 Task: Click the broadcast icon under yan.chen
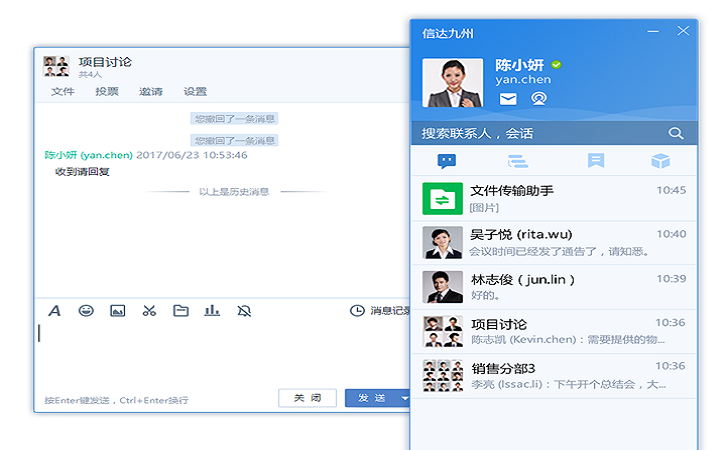(539, 98)
